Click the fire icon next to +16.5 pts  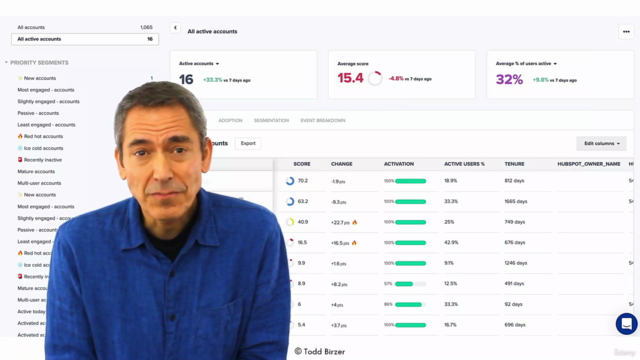point(354,242)
